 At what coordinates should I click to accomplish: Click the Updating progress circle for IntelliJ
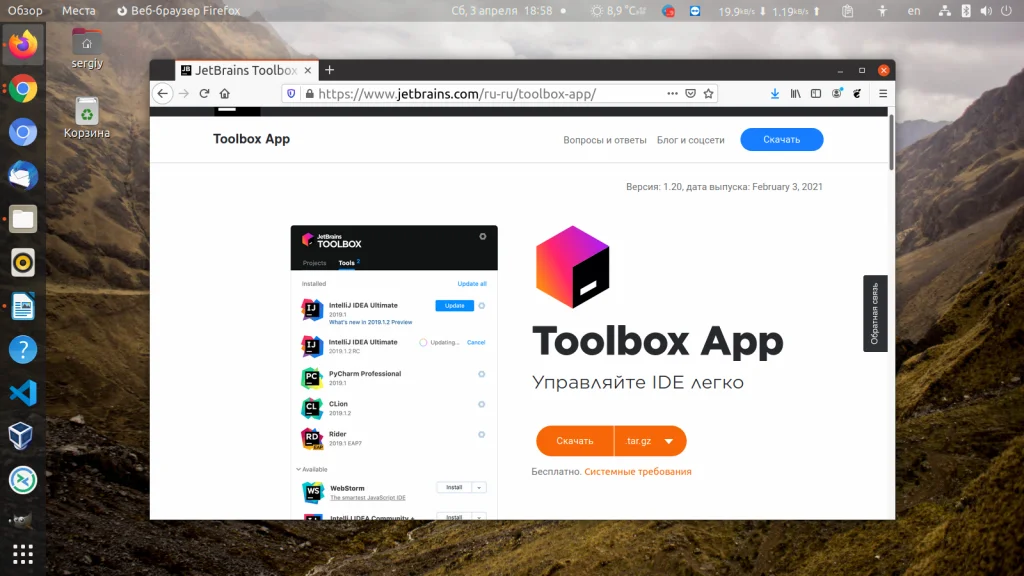424,342
